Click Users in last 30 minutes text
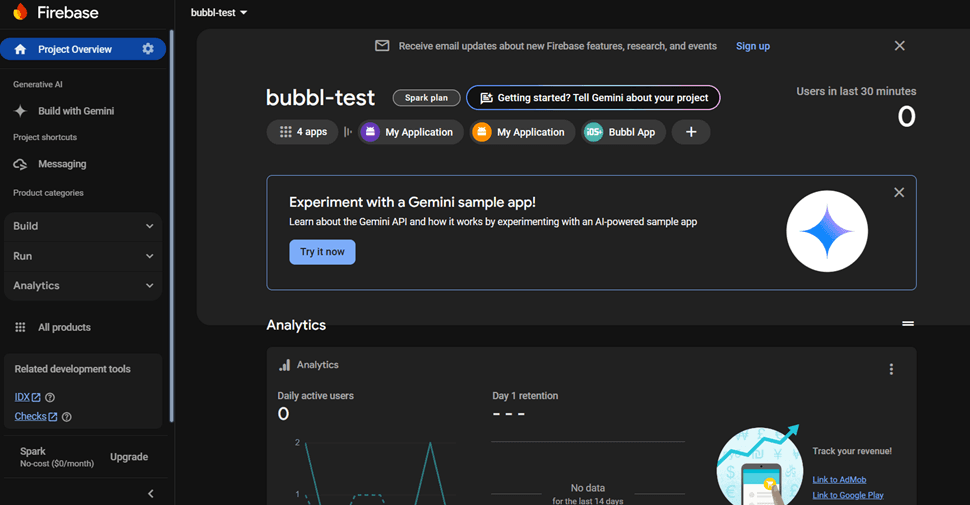The width and height of the screenshot is (970, 505). (856, 91)
